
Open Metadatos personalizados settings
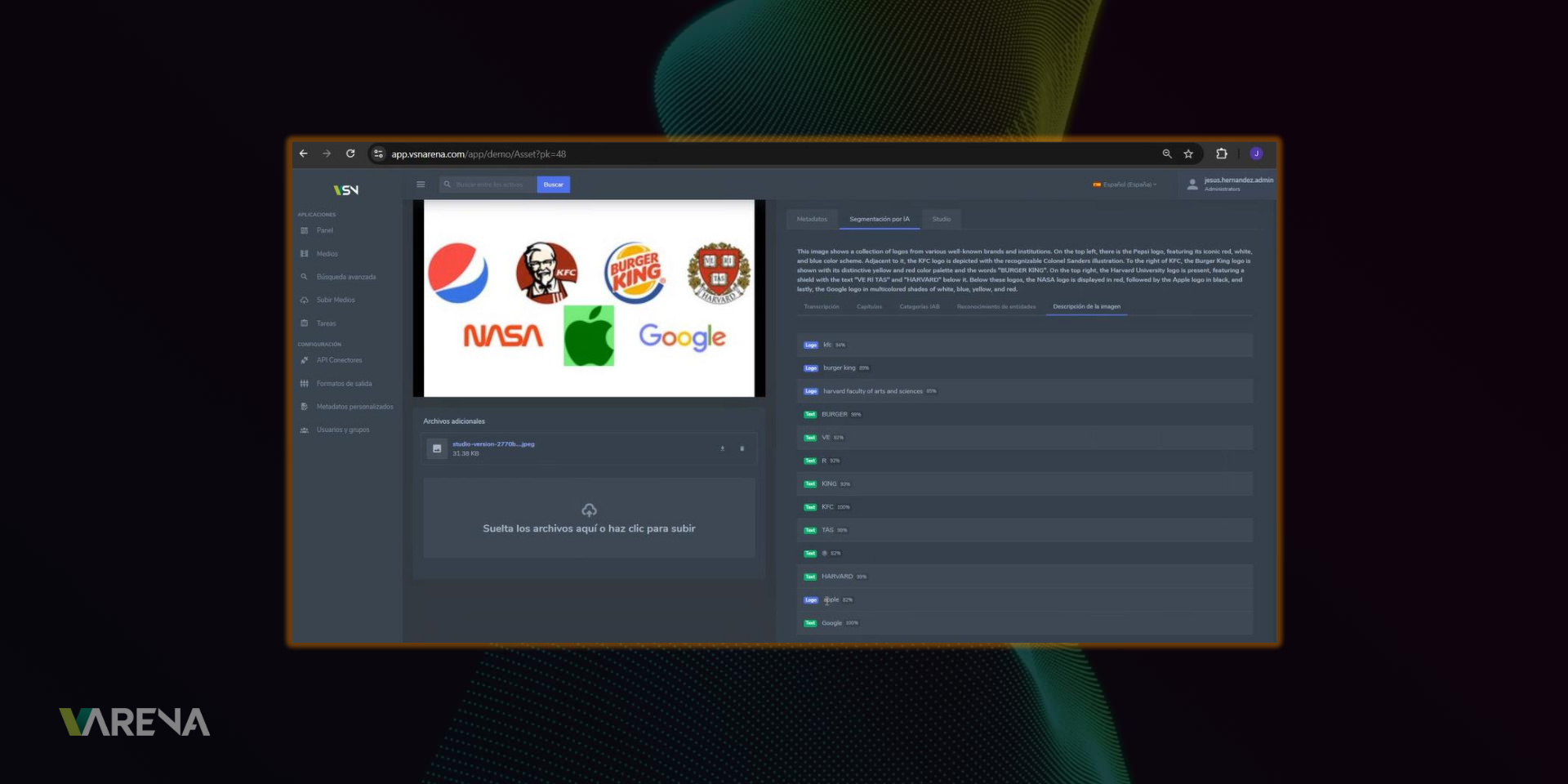coord(355,407)
